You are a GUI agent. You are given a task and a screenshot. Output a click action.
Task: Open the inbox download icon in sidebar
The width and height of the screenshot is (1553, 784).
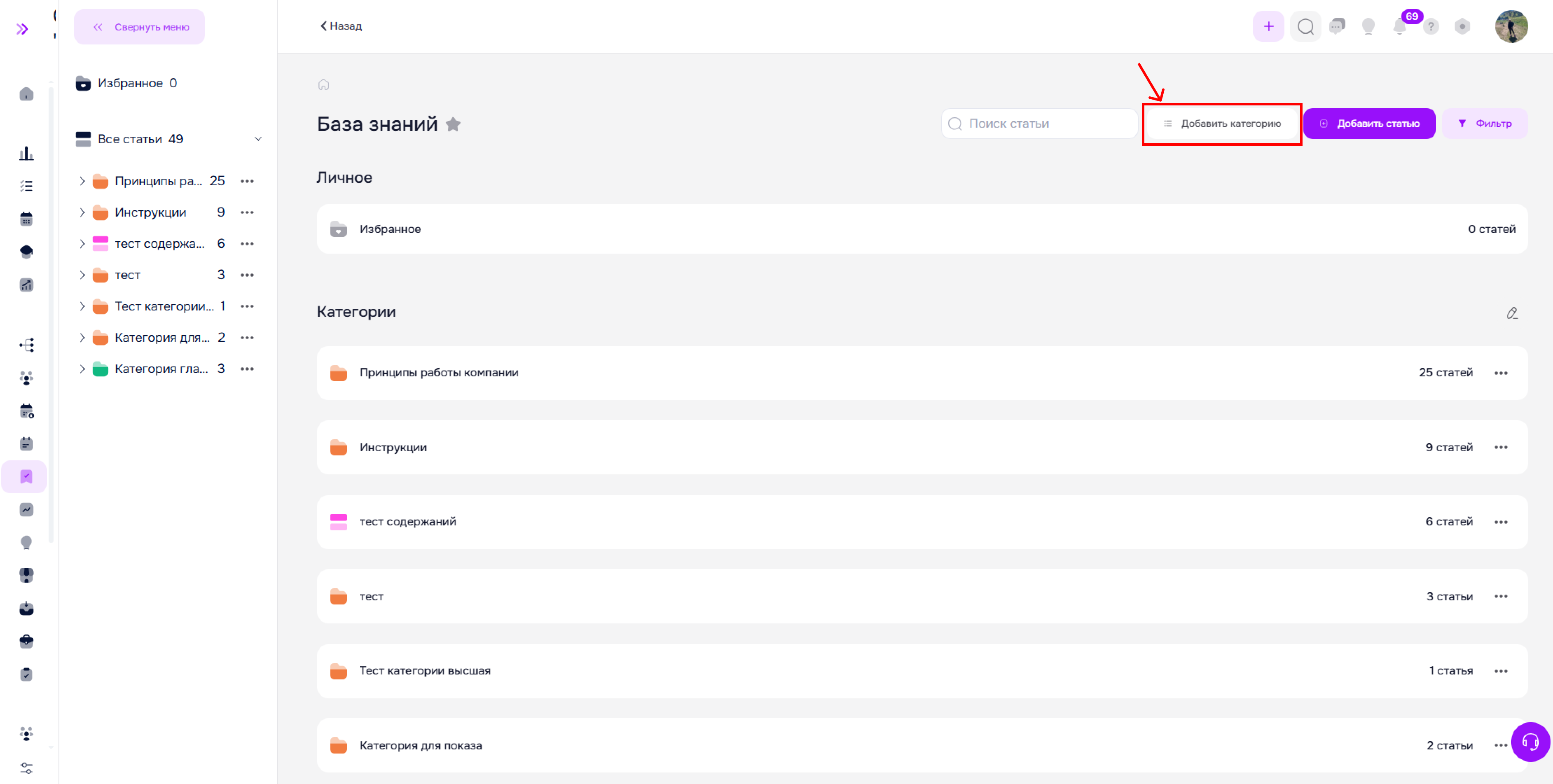(x=26, y=608)
